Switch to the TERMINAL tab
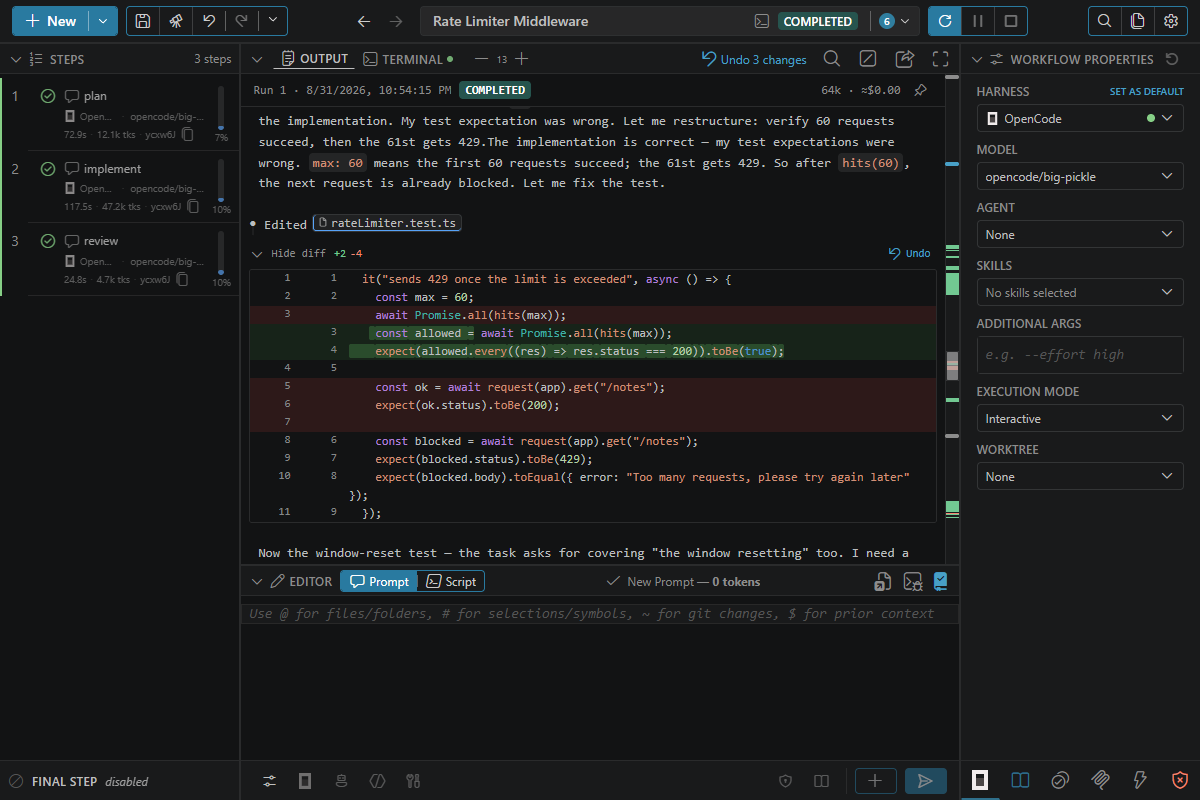The image size is (1200, 800). [408, 59]
